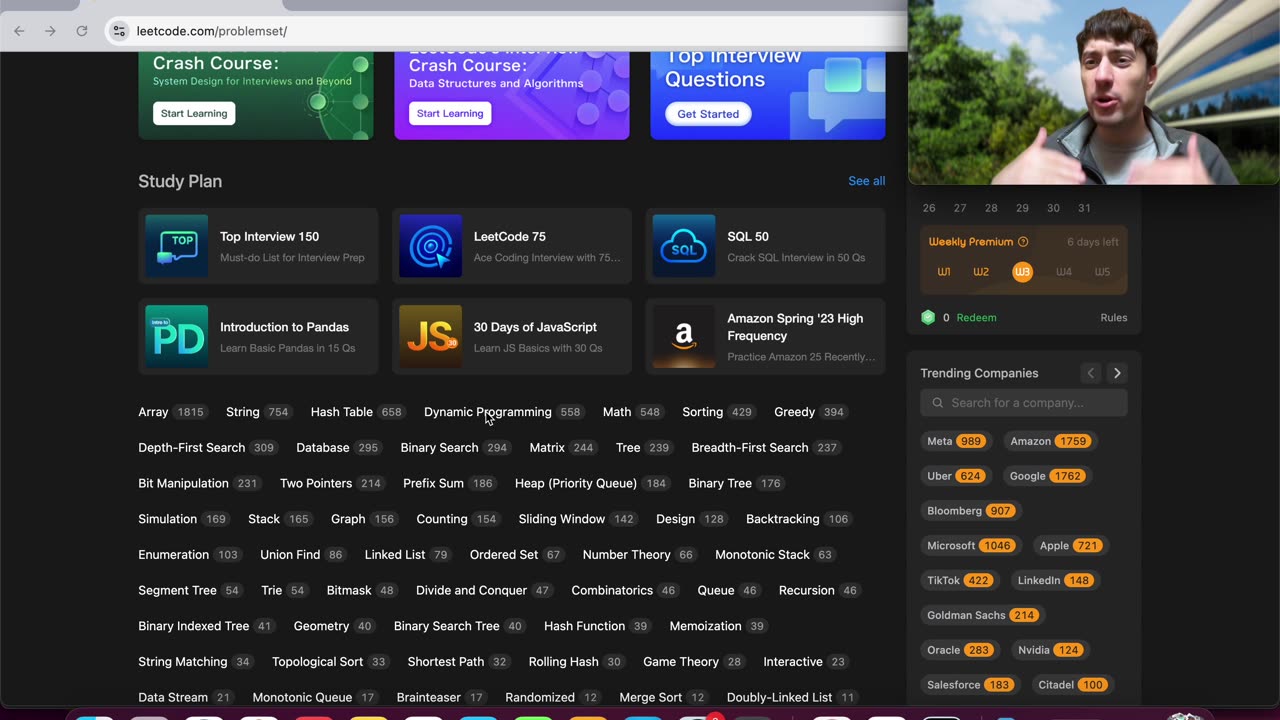
Task: Select Citadel company tag
Action: [1072, 685]
